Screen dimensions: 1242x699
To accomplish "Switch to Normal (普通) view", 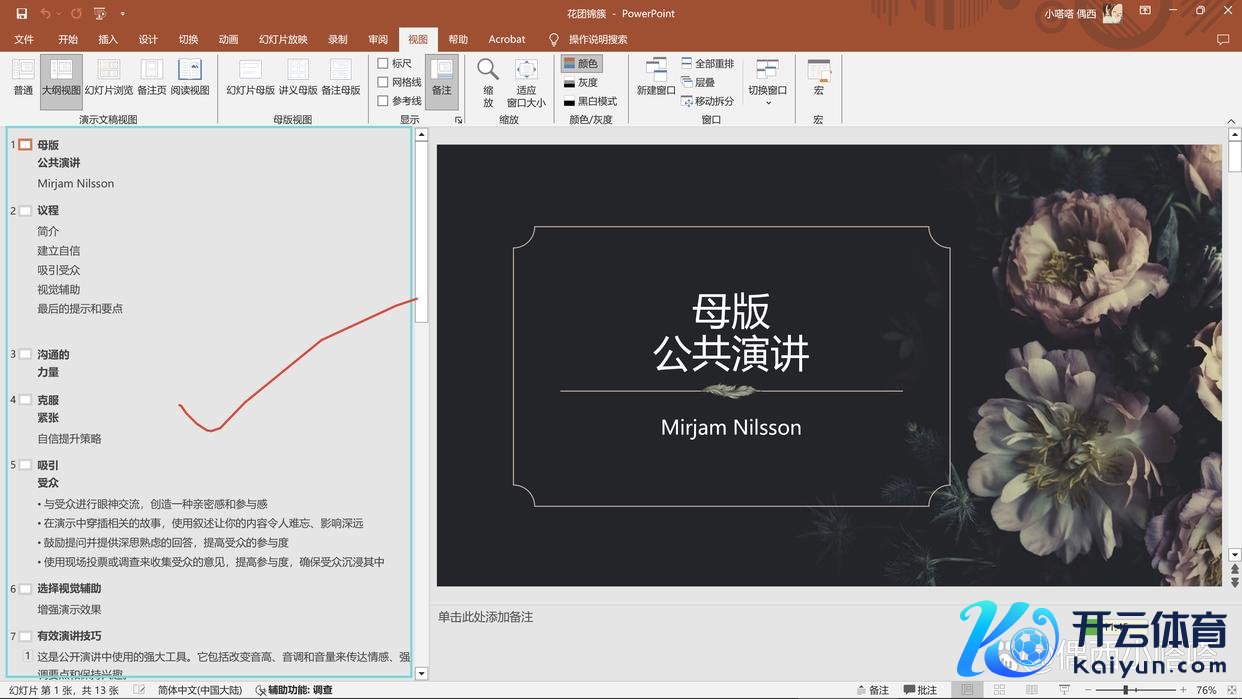I will (22, 78).
